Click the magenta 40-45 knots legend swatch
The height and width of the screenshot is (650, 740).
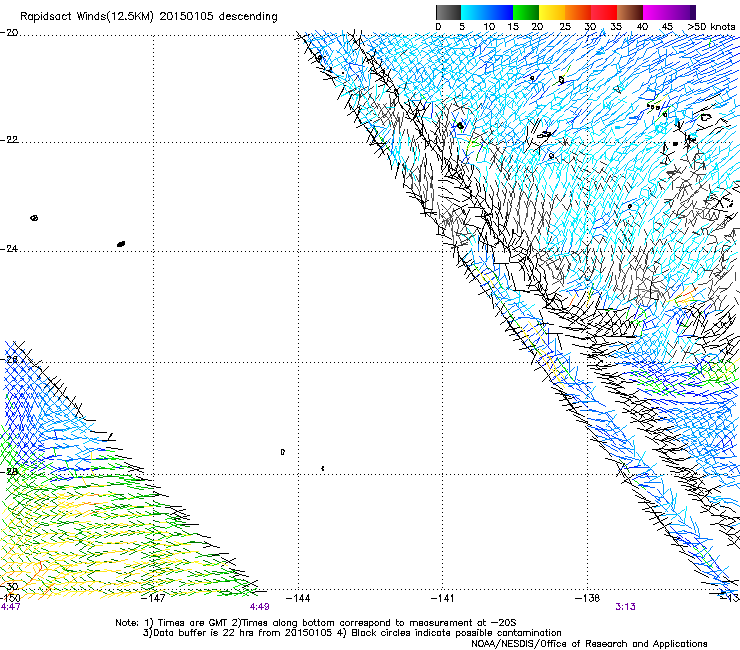pyautogui.click(x=656, y=12)
